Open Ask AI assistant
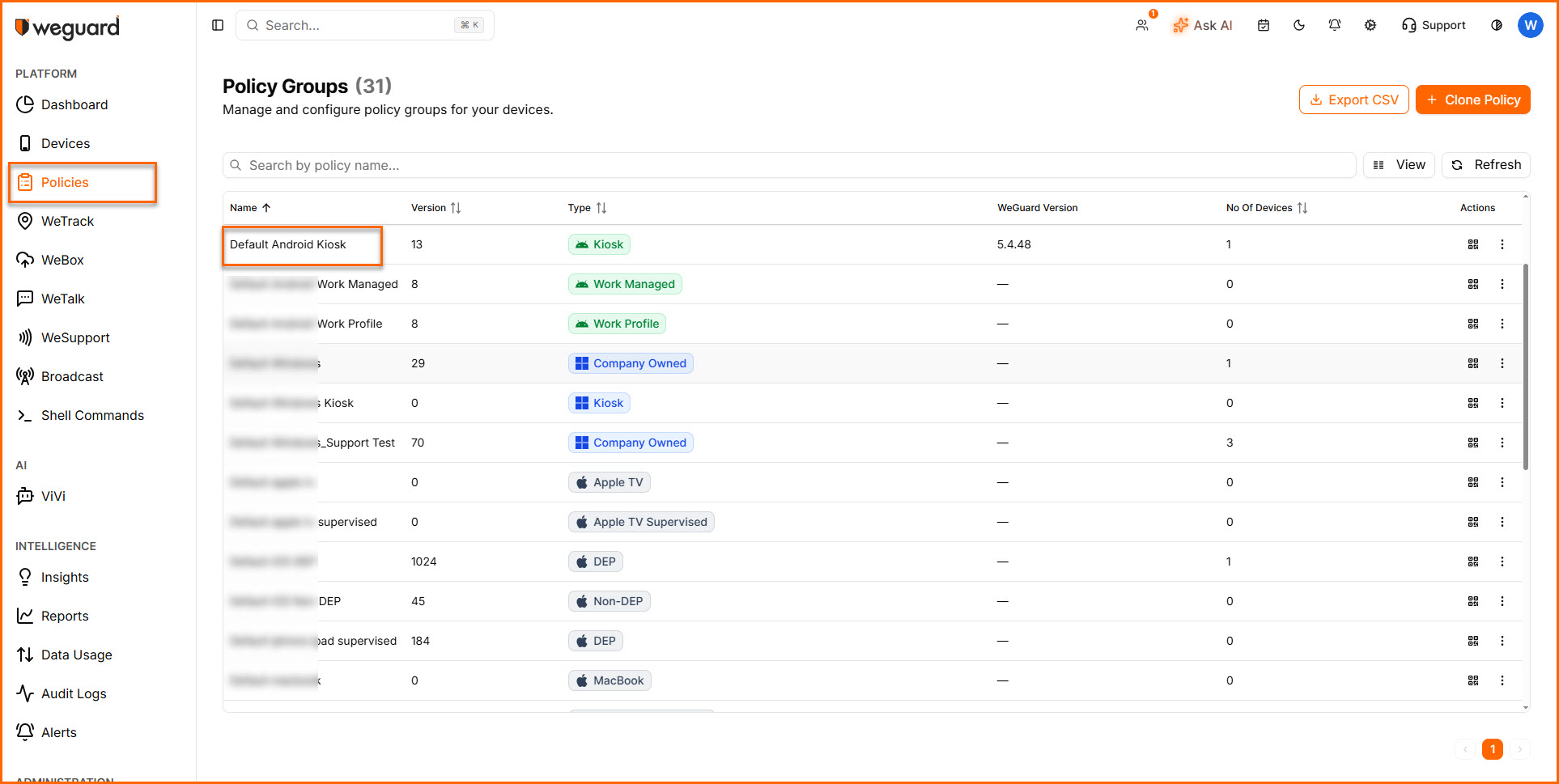 [1203, 25]
